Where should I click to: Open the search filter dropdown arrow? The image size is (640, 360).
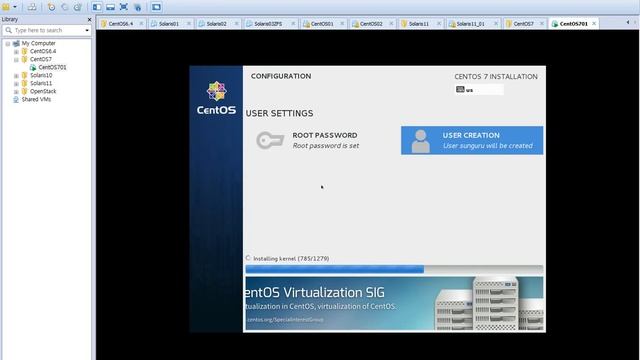pyautogui.click(x=87, y=30)
